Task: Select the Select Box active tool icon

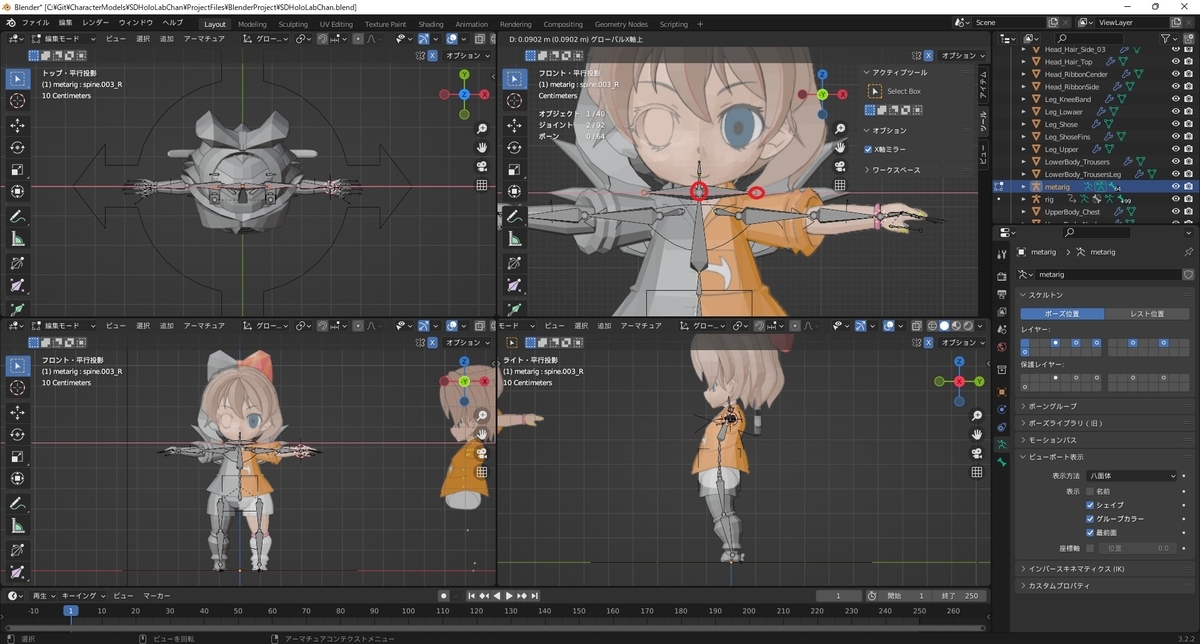Action: [x=876, y=91]
